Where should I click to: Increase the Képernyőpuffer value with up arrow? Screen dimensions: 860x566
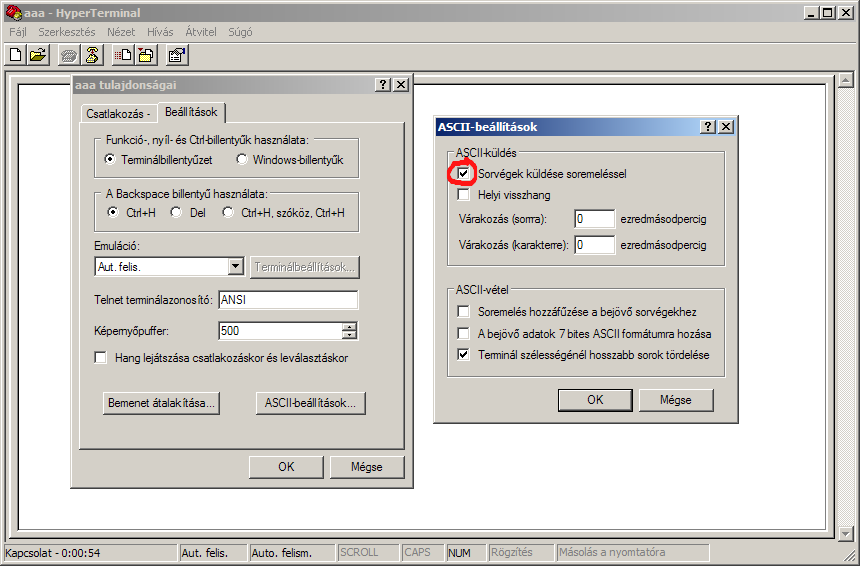pyautogui.click(x=349, y=326)
